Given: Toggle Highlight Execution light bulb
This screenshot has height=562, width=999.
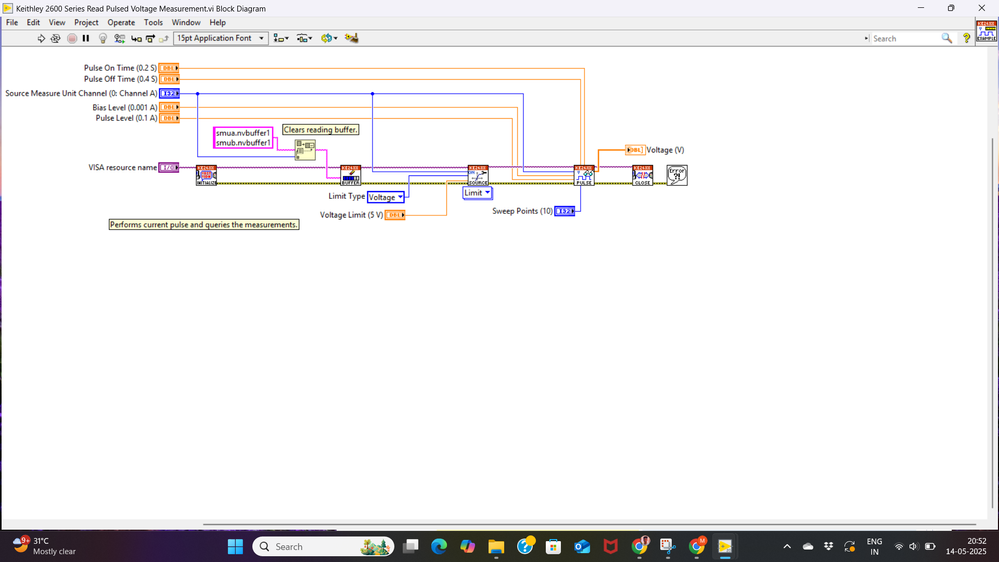Looking at the screenshot, I should [103, 38].
